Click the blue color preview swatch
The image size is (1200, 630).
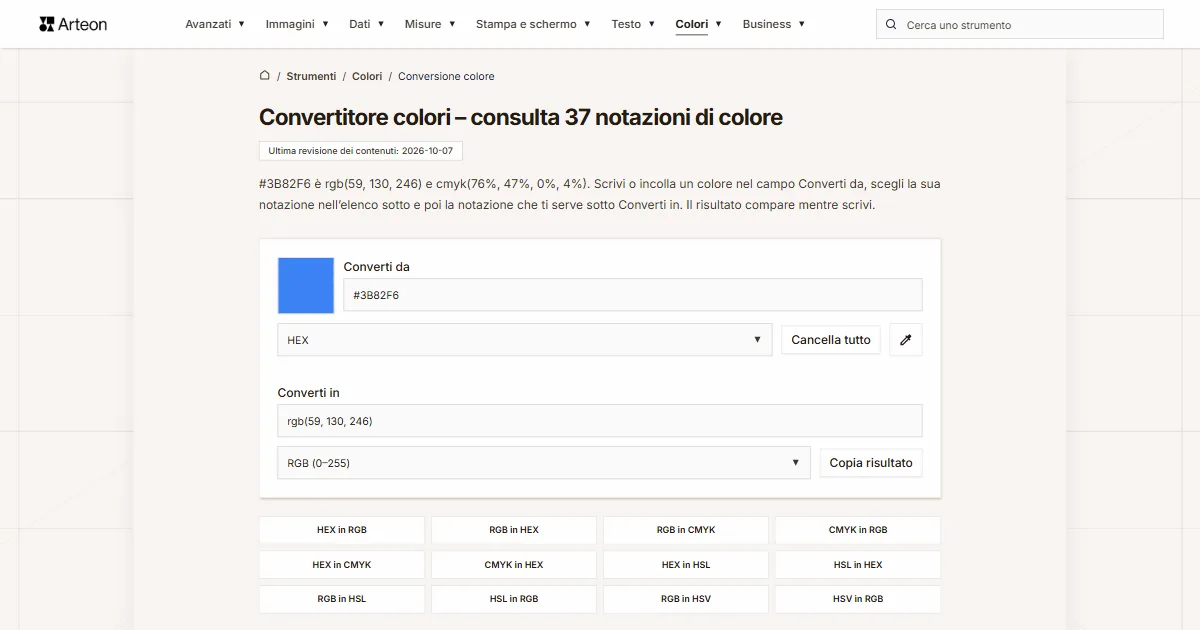click(x=306, y=286)
